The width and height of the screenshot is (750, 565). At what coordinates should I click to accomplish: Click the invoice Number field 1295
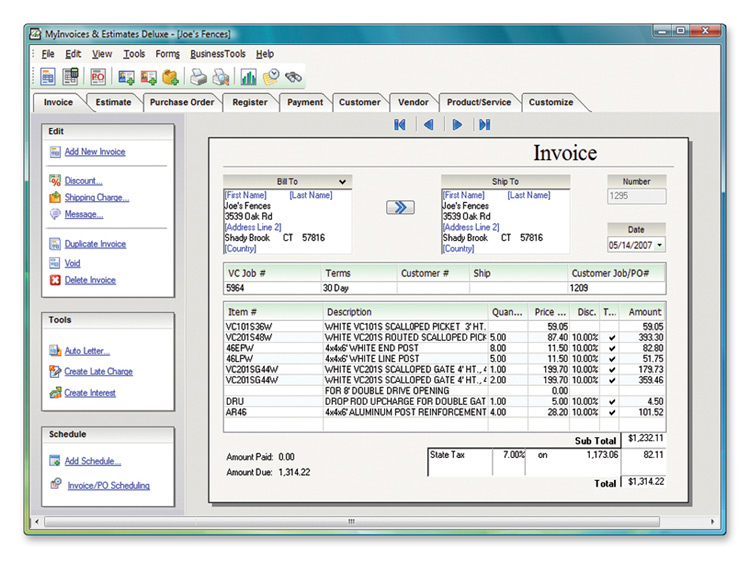pos(636,196)
